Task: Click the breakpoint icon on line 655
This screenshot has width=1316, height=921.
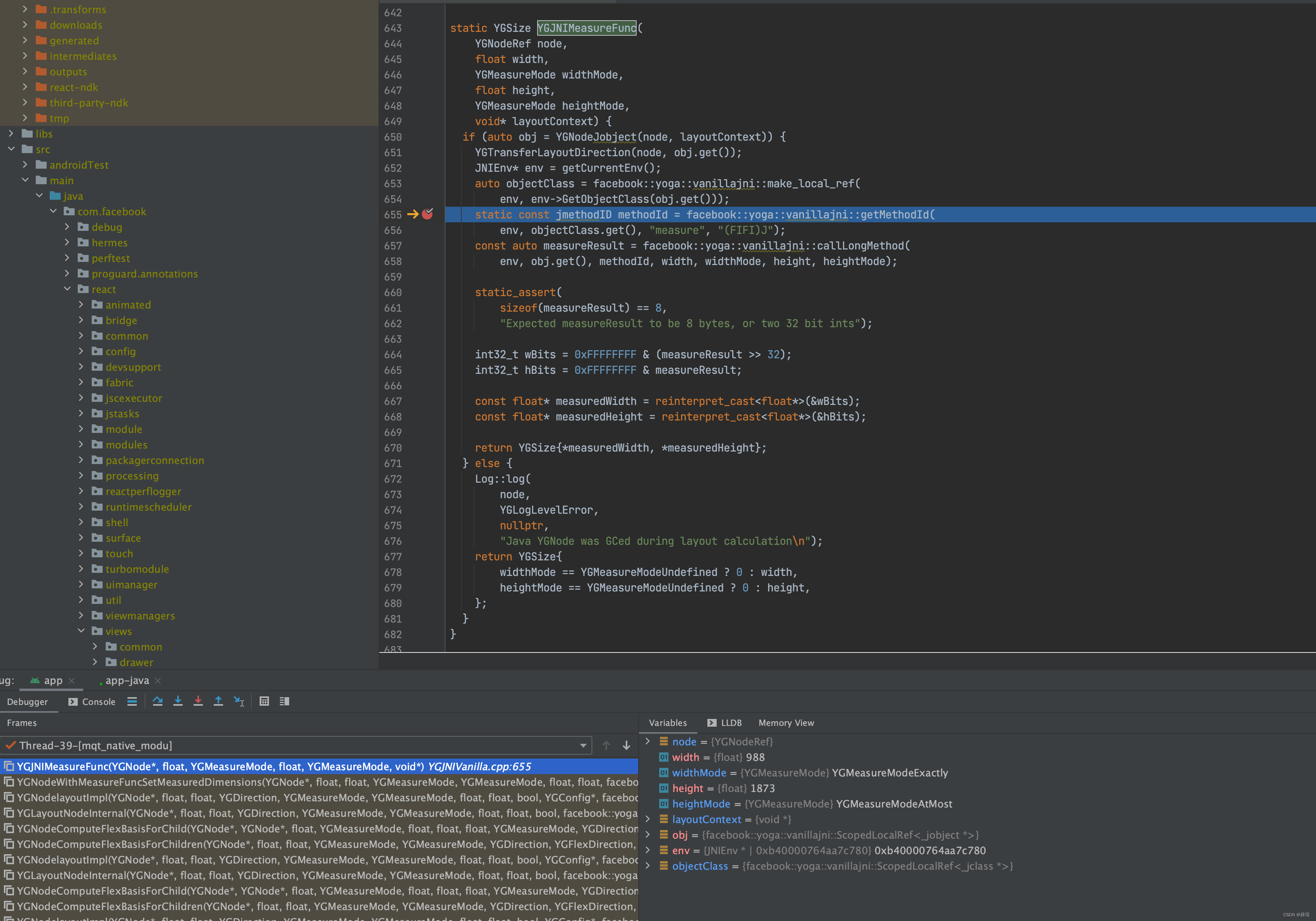Action: click(428, 215)
